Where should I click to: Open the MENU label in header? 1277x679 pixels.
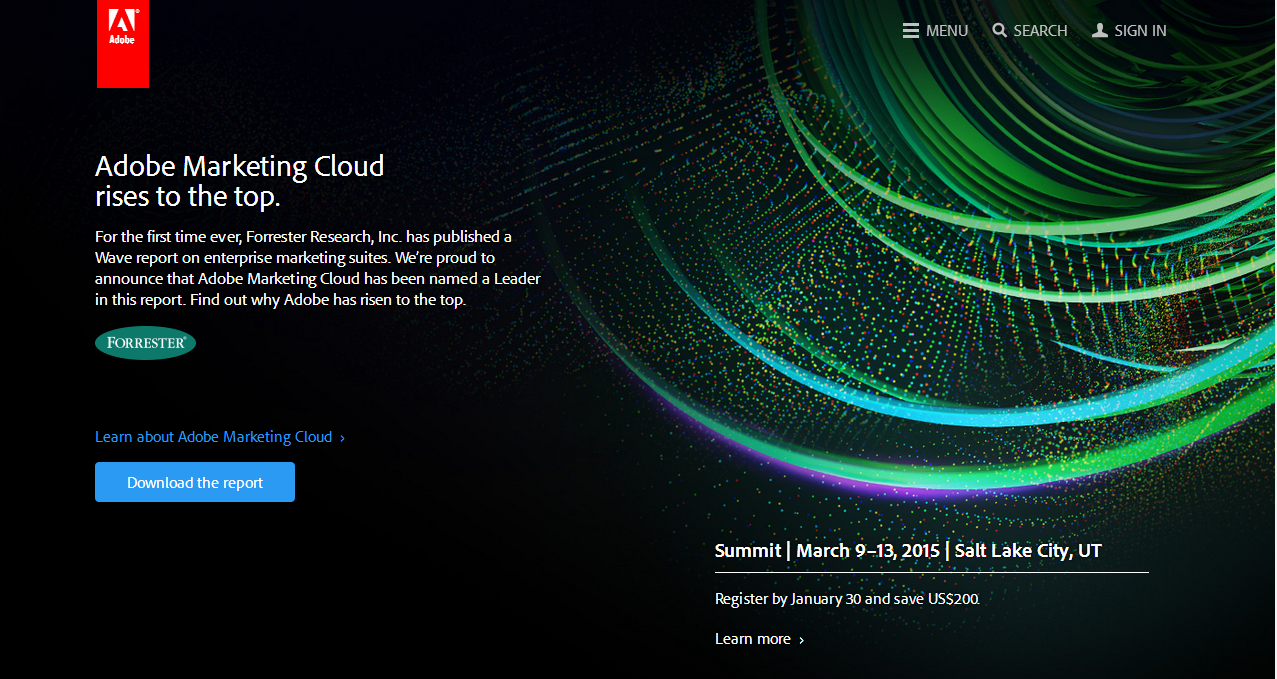(947, 31)
